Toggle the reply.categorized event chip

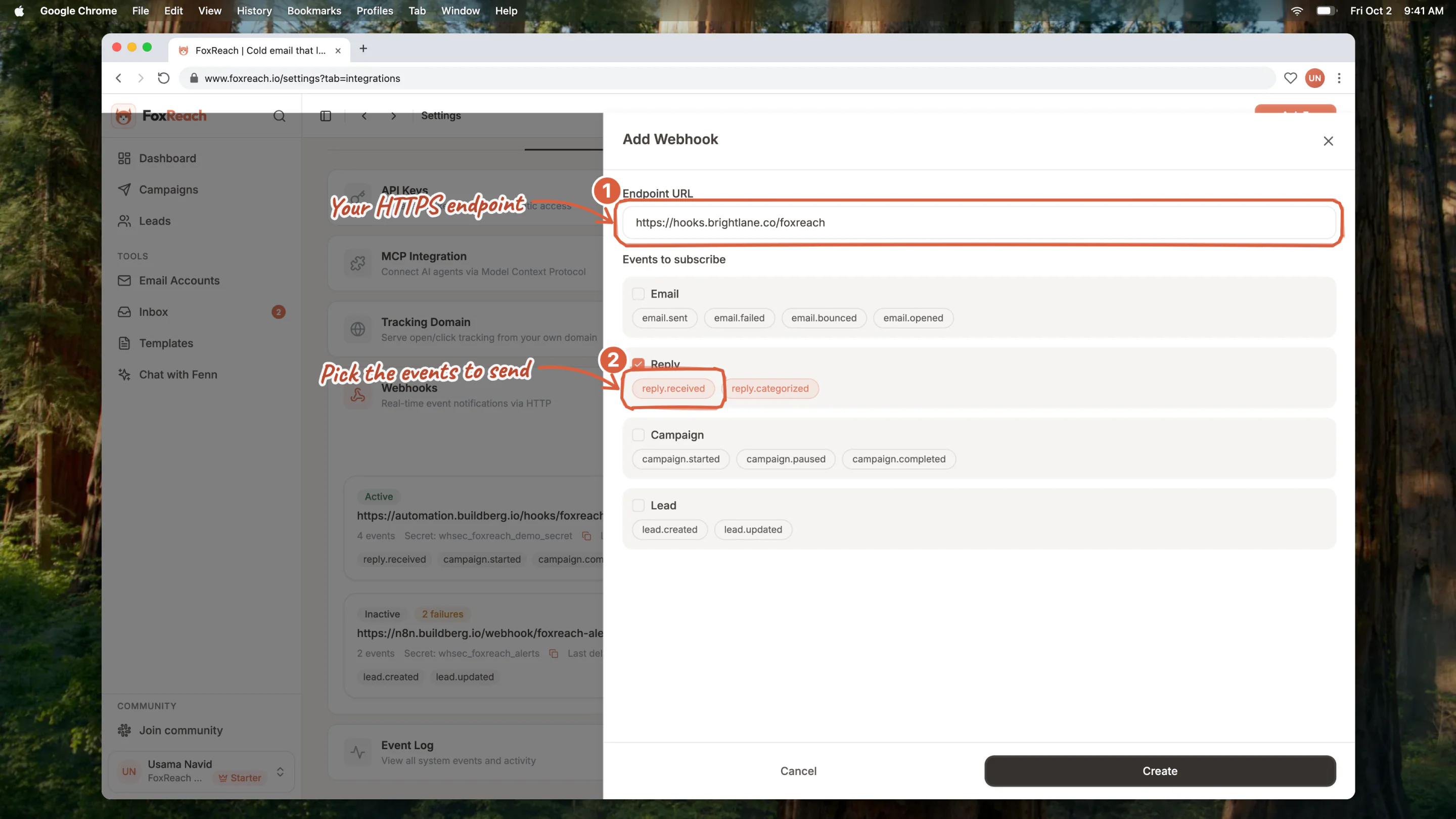pos(770,388)
